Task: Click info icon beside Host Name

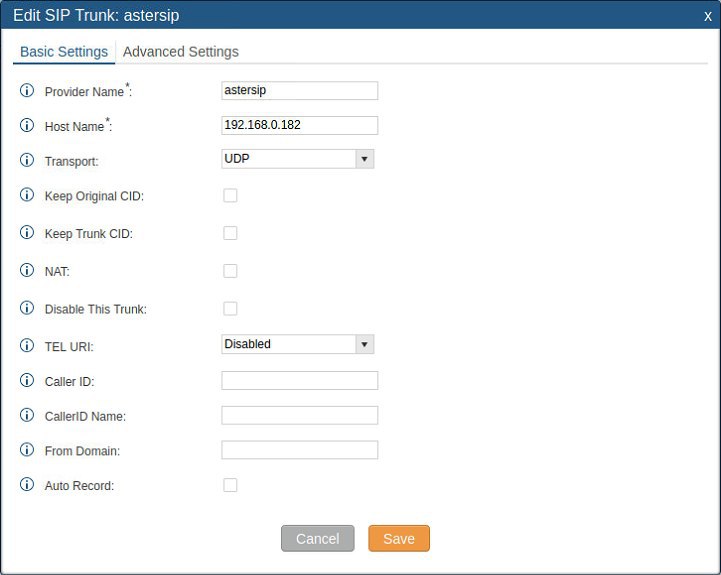Action: pyautogui.click(x=27, y=125)
